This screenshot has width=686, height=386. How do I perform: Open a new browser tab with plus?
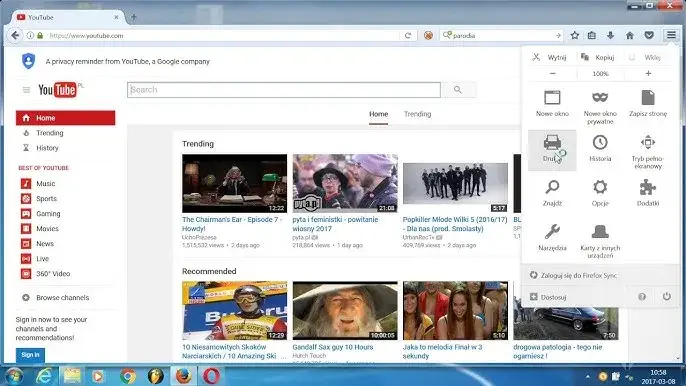click(134, 18)
